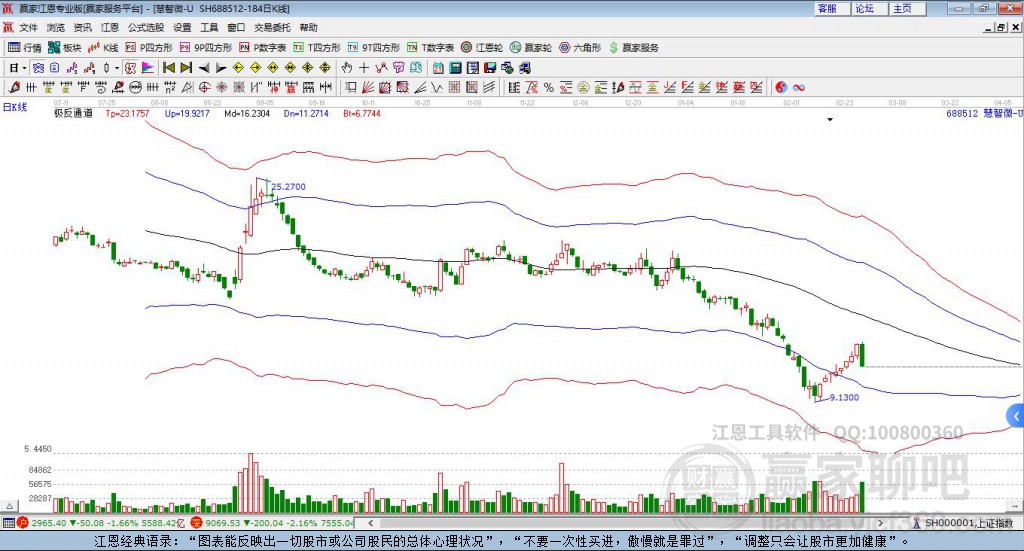Select the crosshair cursor tool

364,68
